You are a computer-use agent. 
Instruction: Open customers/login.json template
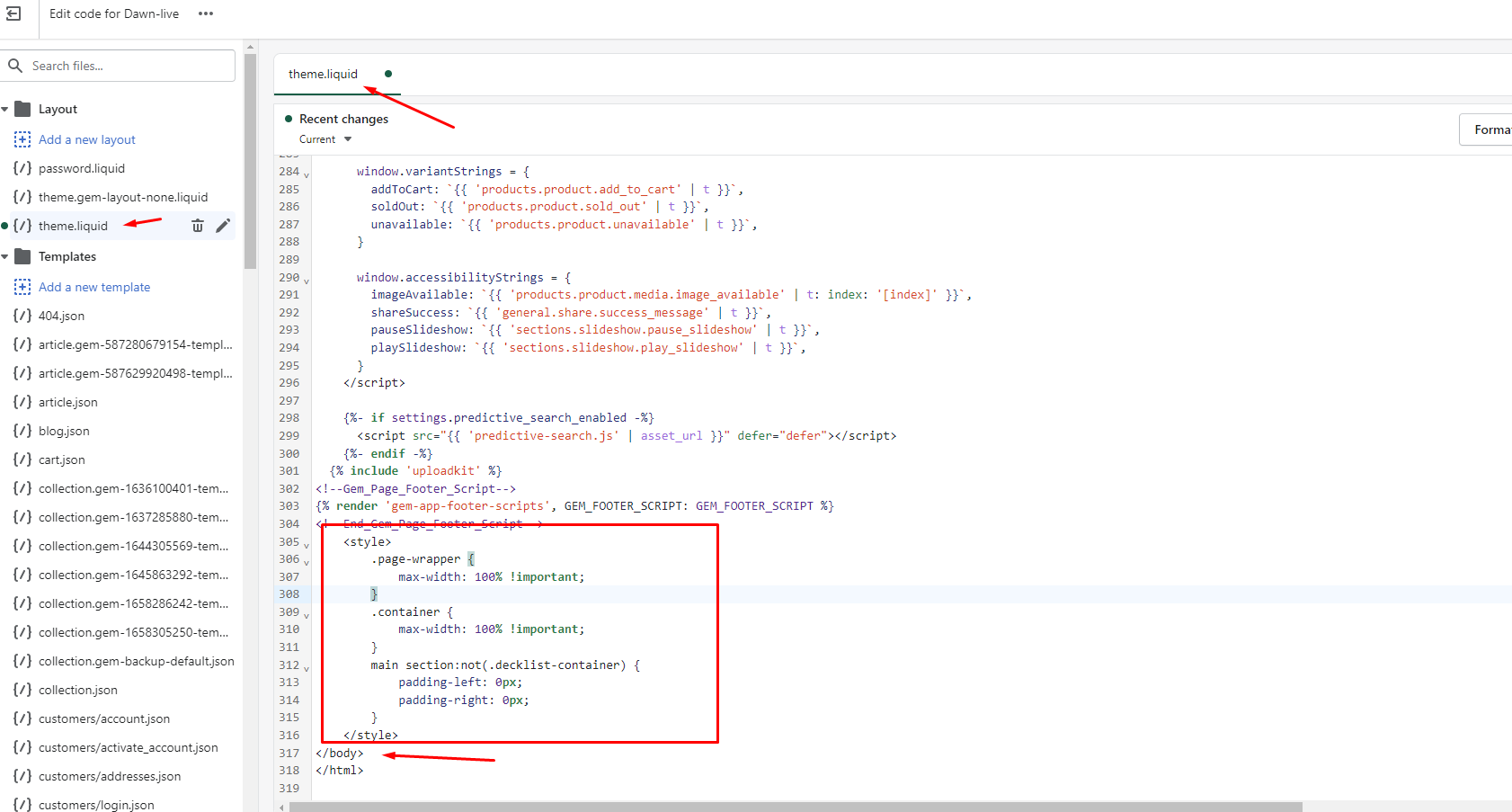click(96, 805)
